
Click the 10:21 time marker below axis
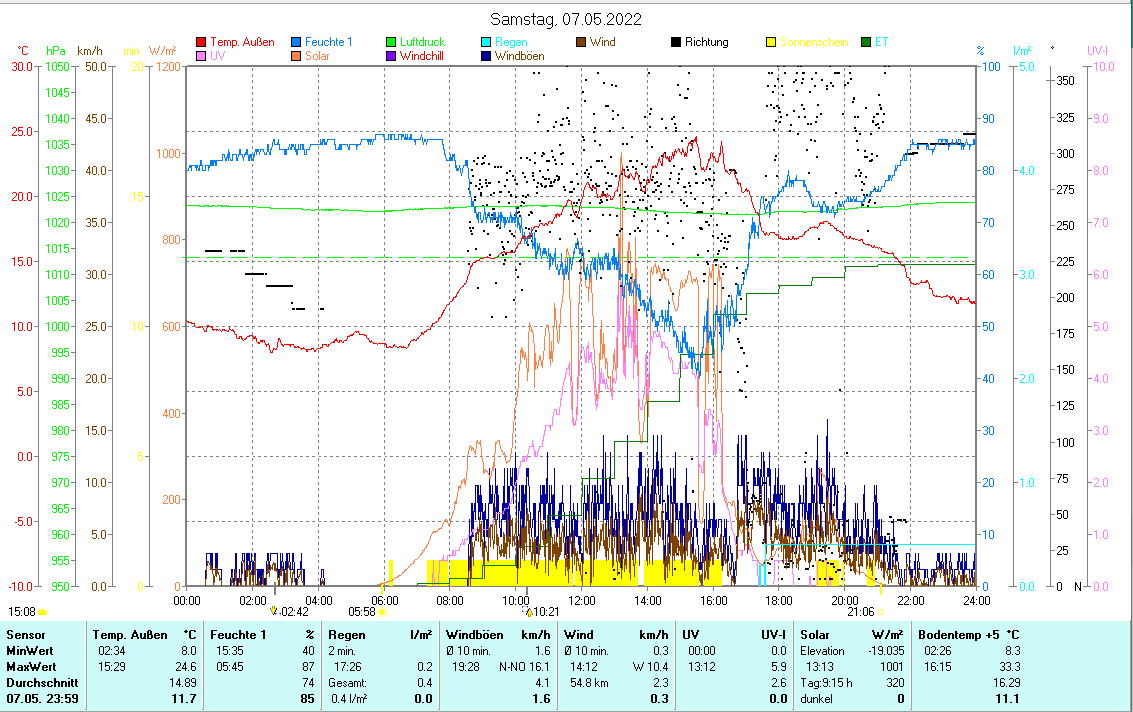(545, 611)
